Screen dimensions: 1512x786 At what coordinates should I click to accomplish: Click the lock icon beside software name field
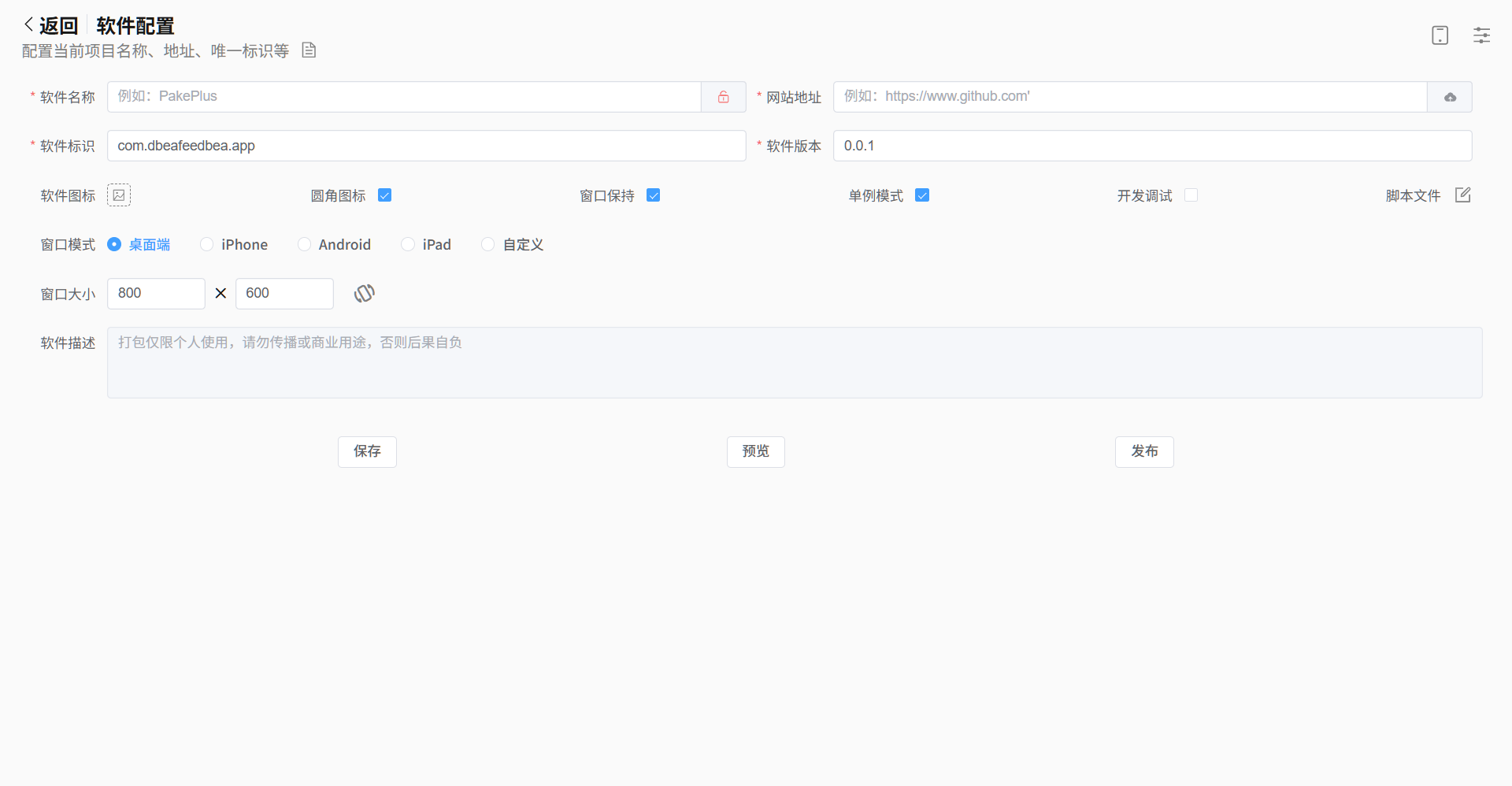723,97
